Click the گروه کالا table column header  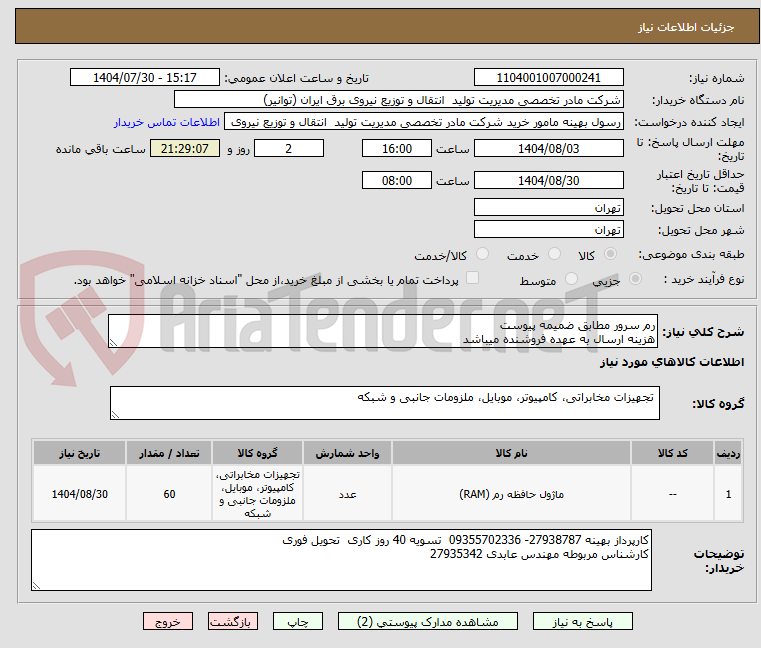(257, 453)
